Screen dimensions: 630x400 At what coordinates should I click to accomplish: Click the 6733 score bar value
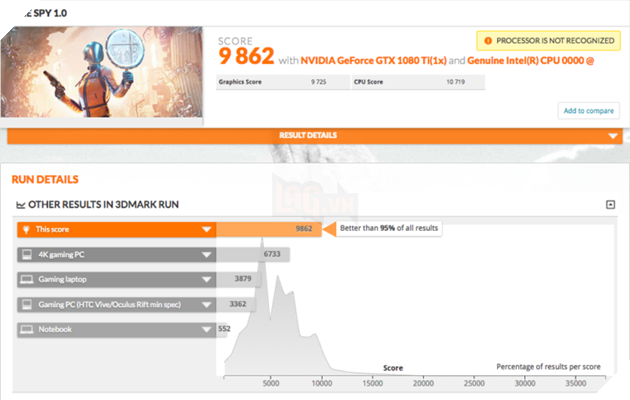click(x=272, y=254)
